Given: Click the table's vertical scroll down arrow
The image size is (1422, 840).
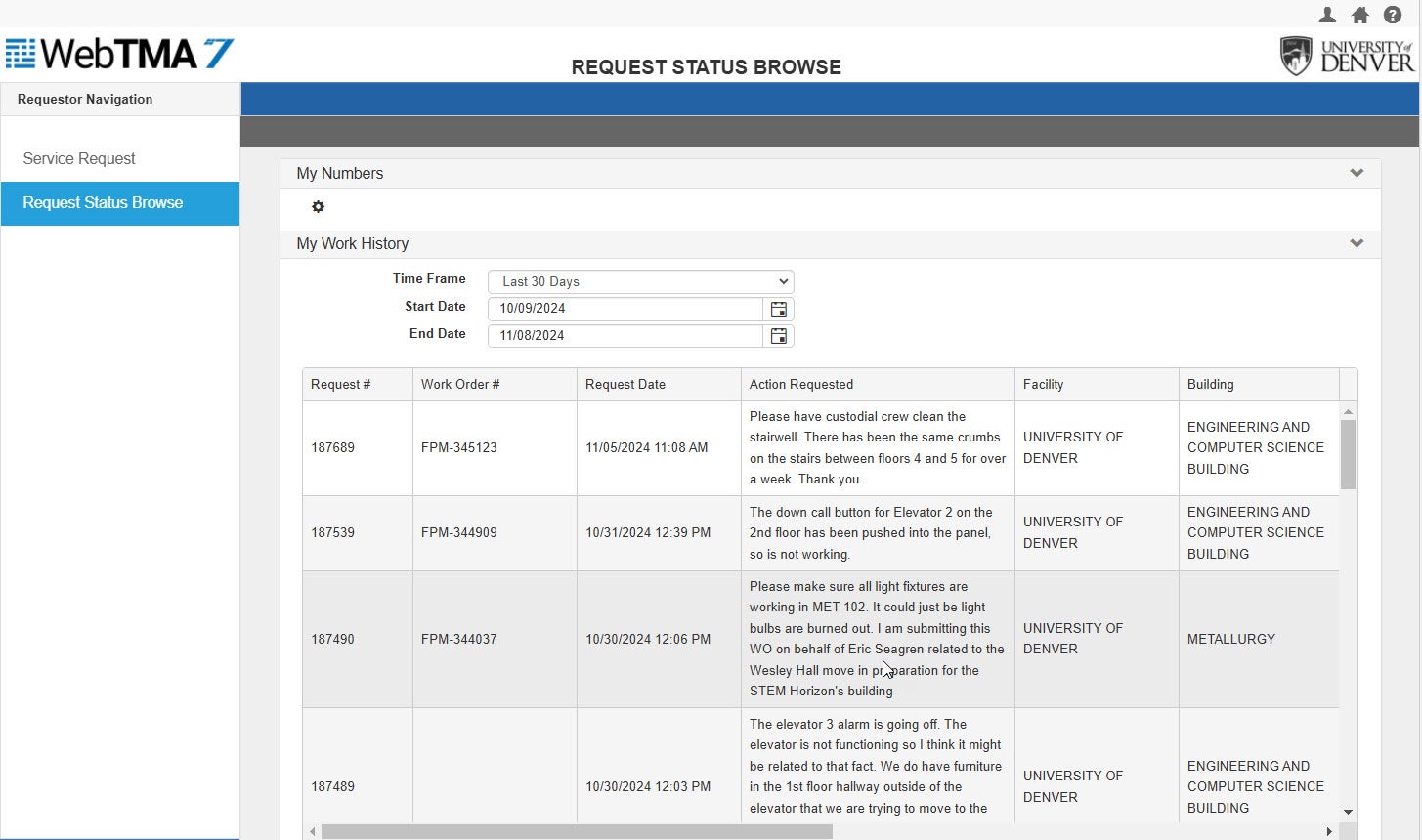Looking at the screenshot, I should click(1348, 812).
